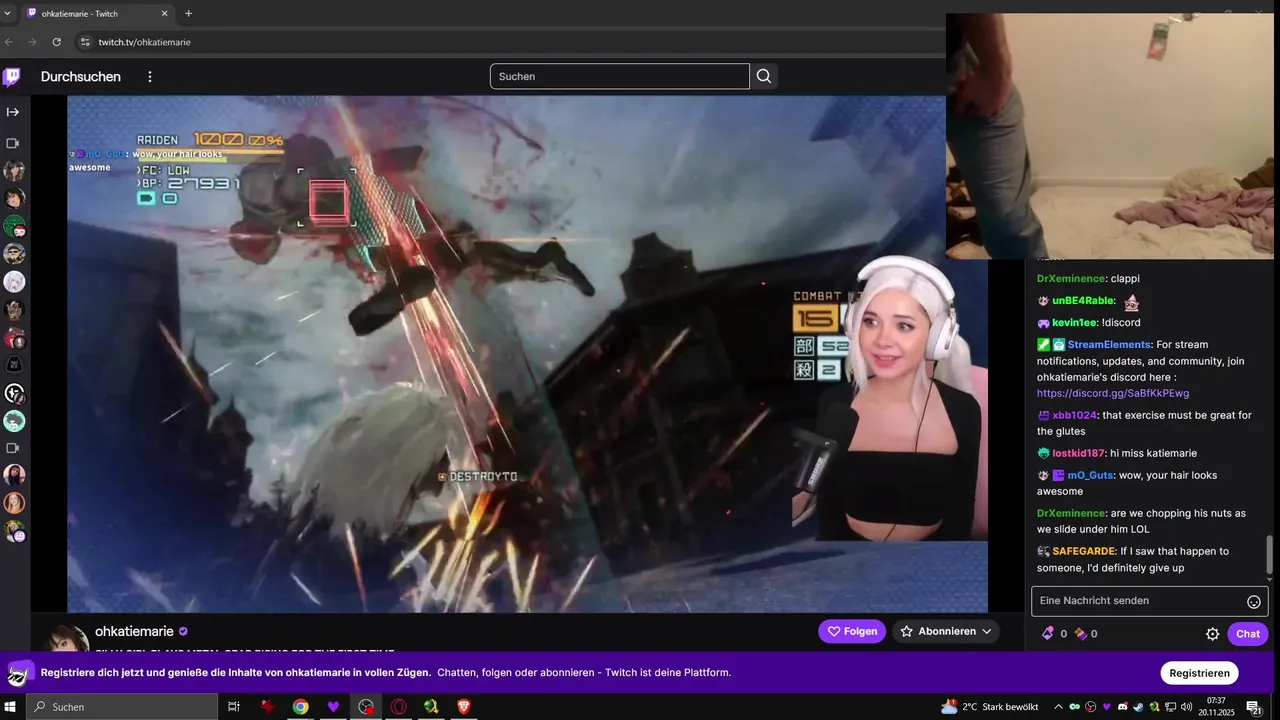1280x720 pixels.
Task: Click username unBE4Rable in chat
Action: click(x=1083, y=300)
